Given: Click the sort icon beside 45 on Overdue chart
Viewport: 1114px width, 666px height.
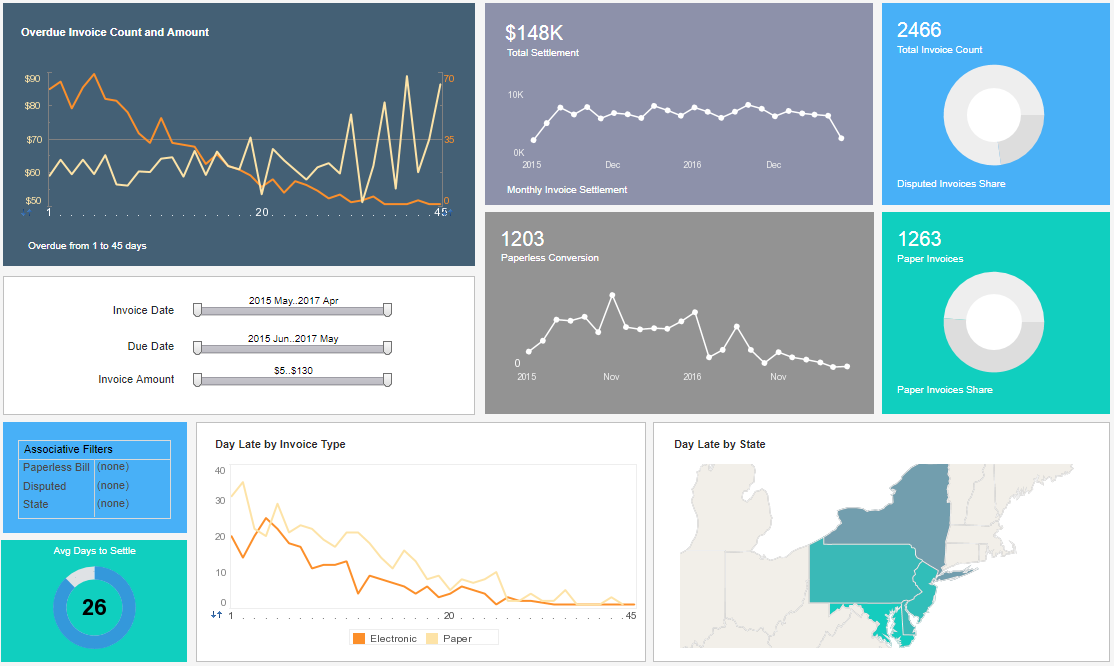Looking at the screenshot, I should coord(449,212).
